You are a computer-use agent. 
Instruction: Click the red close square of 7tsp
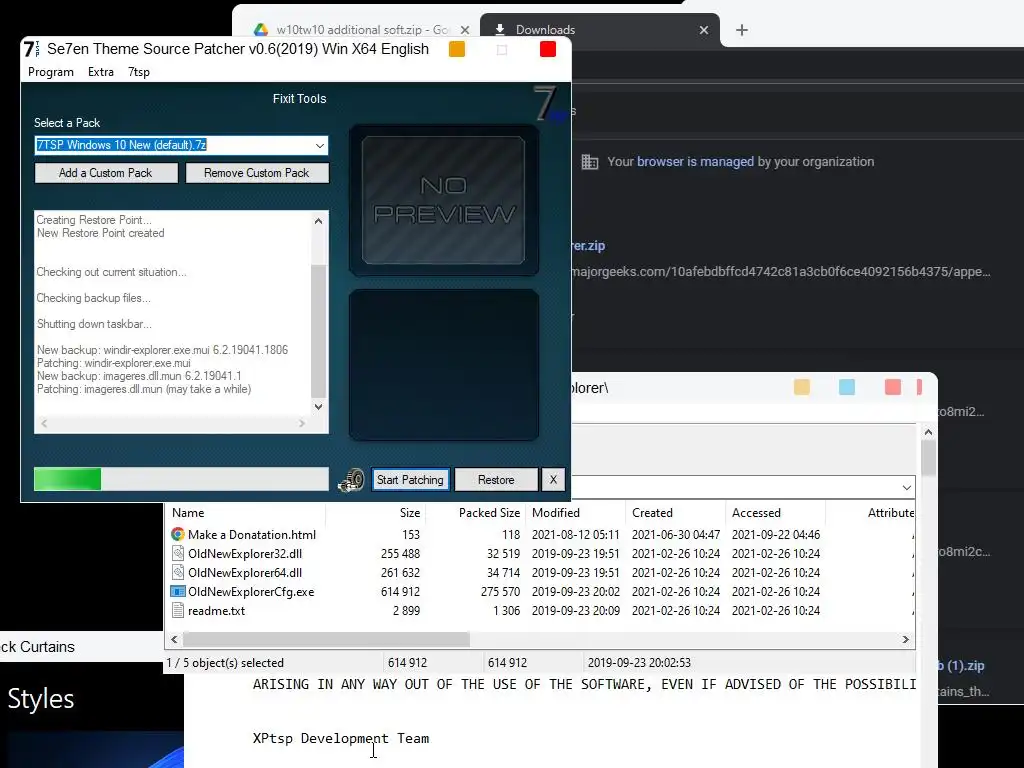pos(548,49)
